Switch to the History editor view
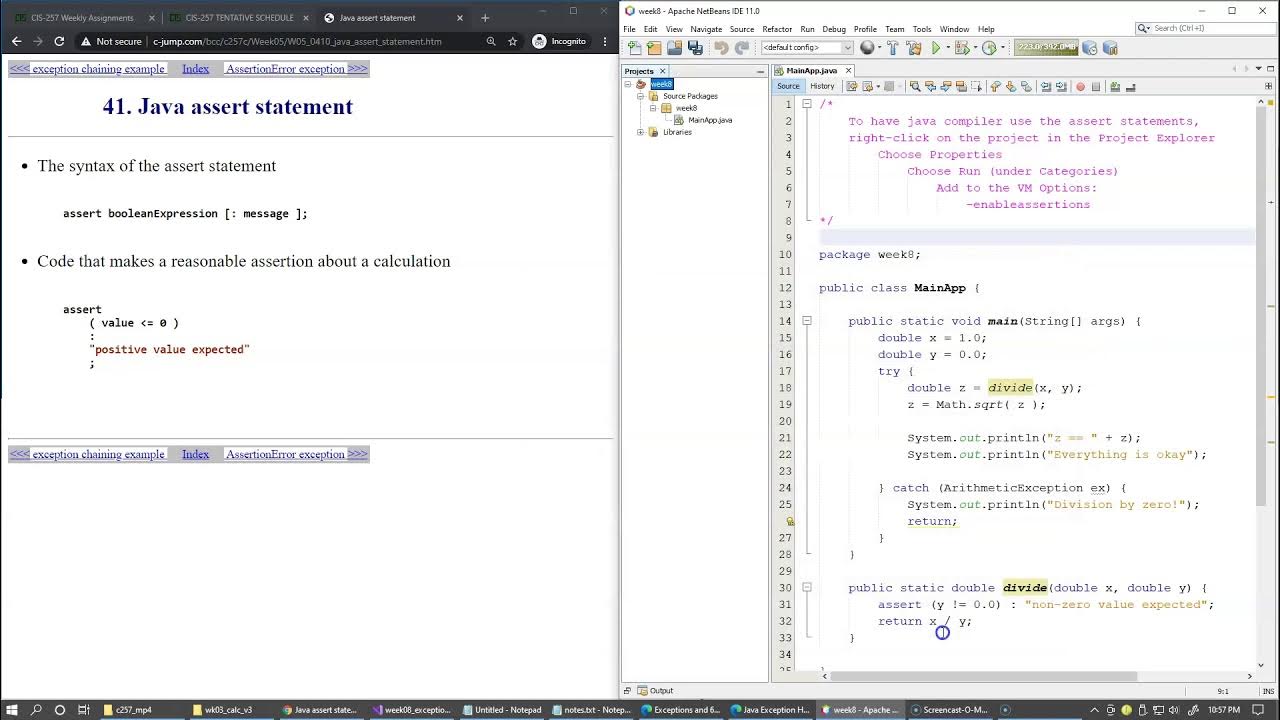The height and width of the screenshot is (720, 1280). point(822,87)
